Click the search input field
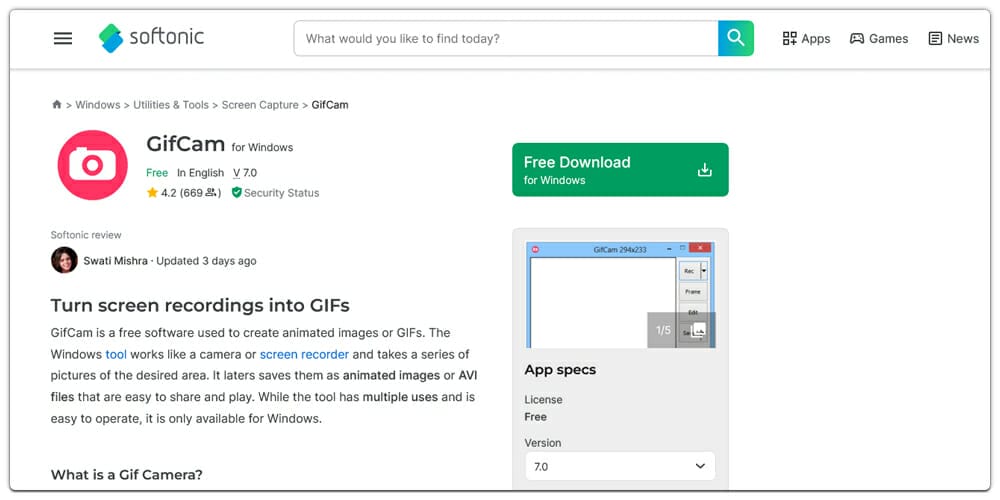Viewport: 1000px width, 500px height. [x=505, y=39]
